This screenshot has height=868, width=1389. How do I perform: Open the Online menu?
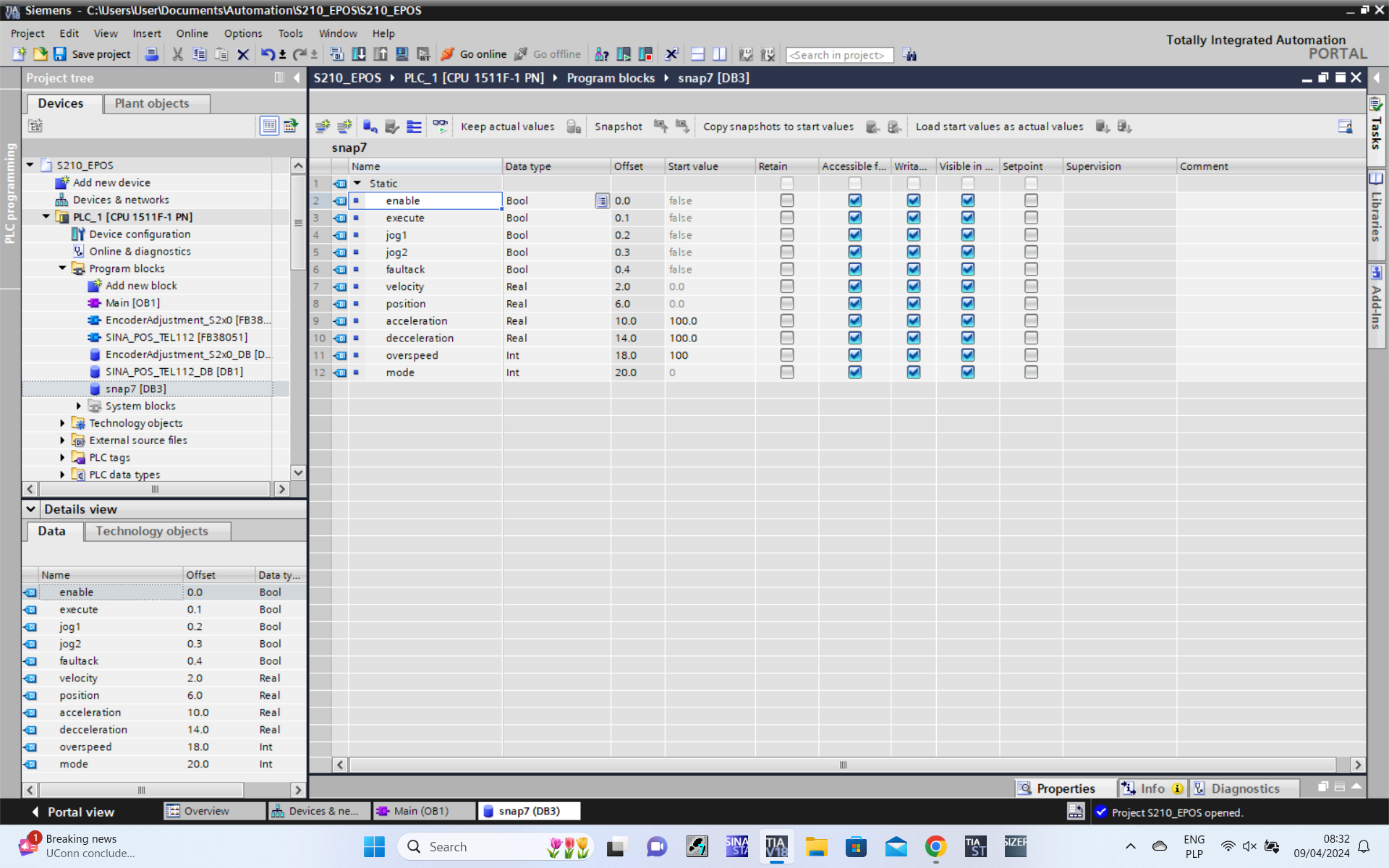pos(192,33)
